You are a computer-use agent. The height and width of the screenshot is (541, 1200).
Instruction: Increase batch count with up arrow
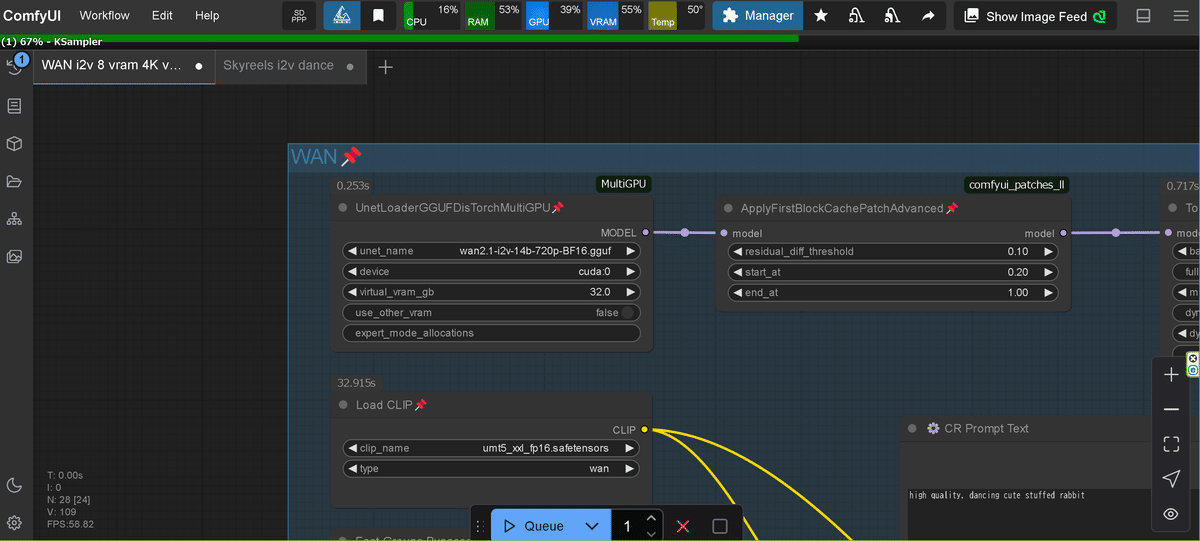[651, 518]
